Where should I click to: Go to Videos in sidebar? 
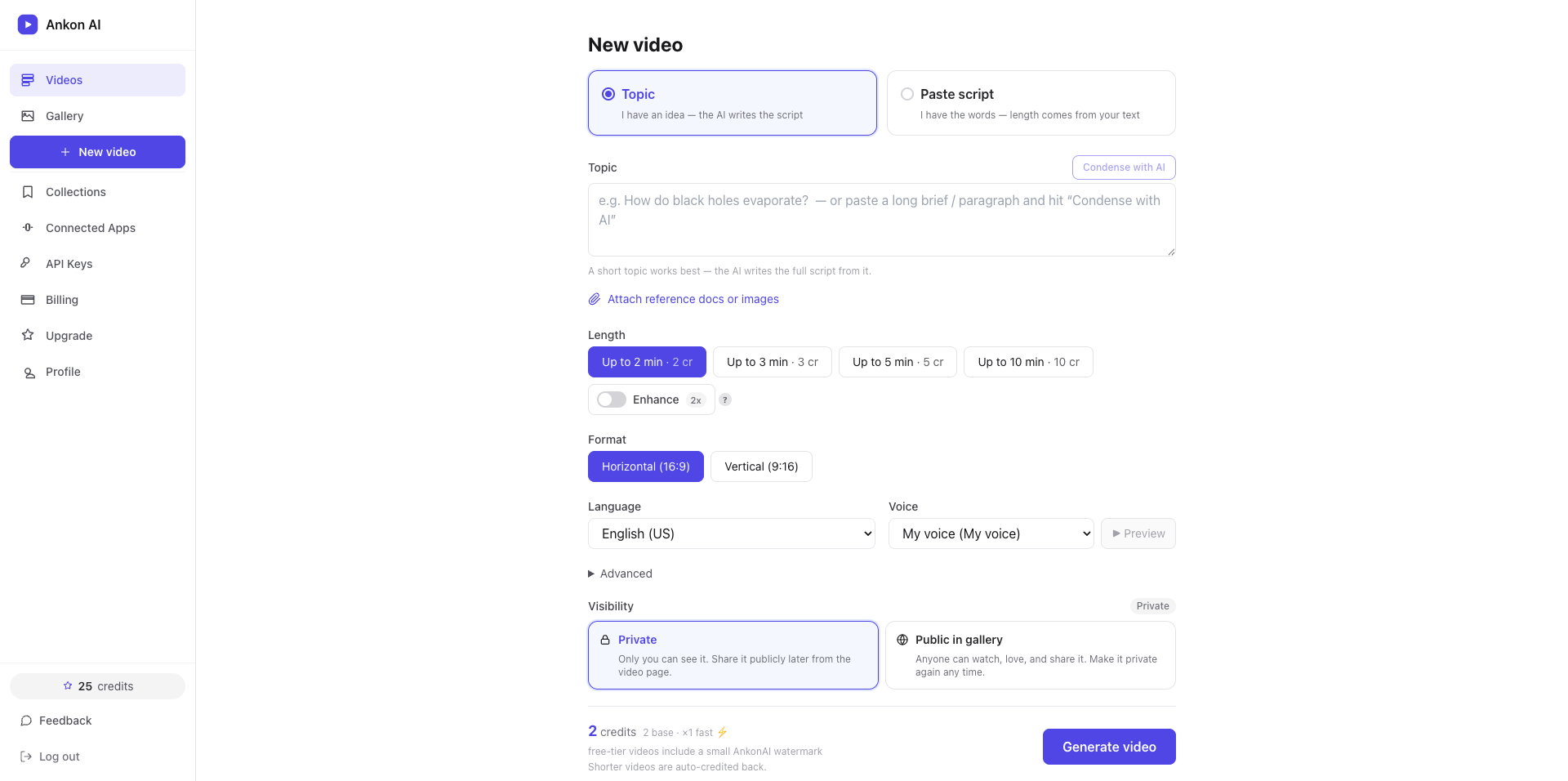click(x=97, y=80)
